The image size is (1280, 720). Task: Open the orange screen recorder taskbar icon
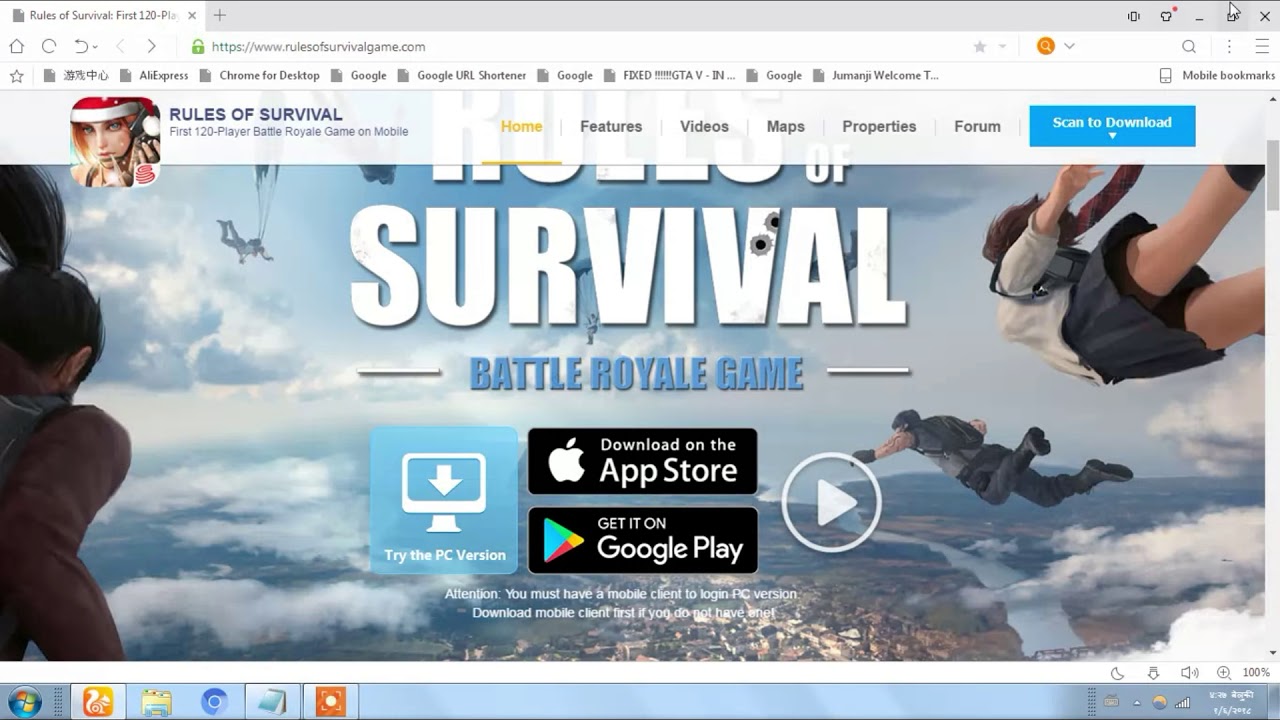click(x=330, y=702)
